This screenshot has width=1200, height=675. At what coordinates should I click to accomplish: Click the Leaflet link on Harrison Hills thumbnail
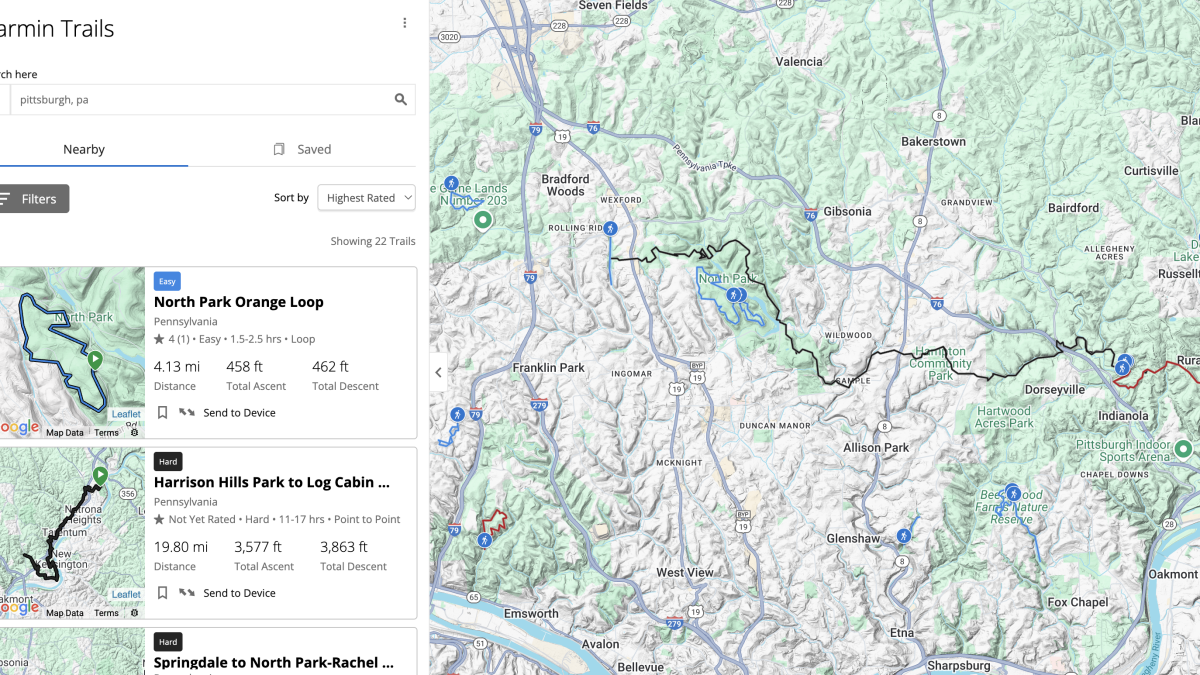126,594
